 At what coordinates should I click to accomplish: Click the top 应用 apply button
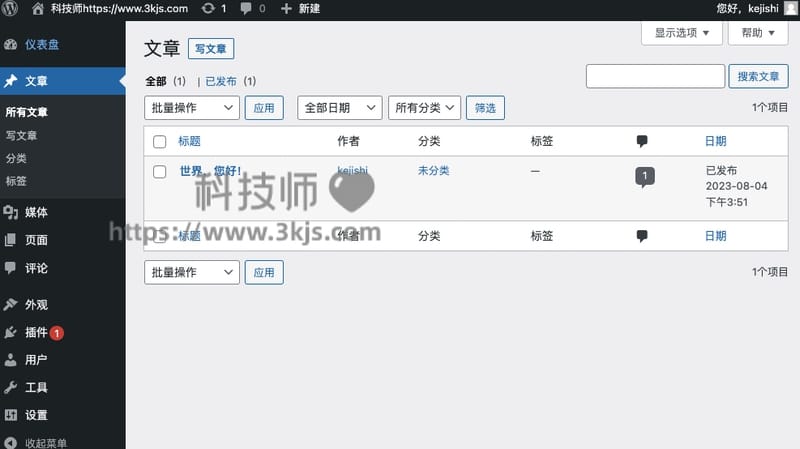(x=264, y=108)
